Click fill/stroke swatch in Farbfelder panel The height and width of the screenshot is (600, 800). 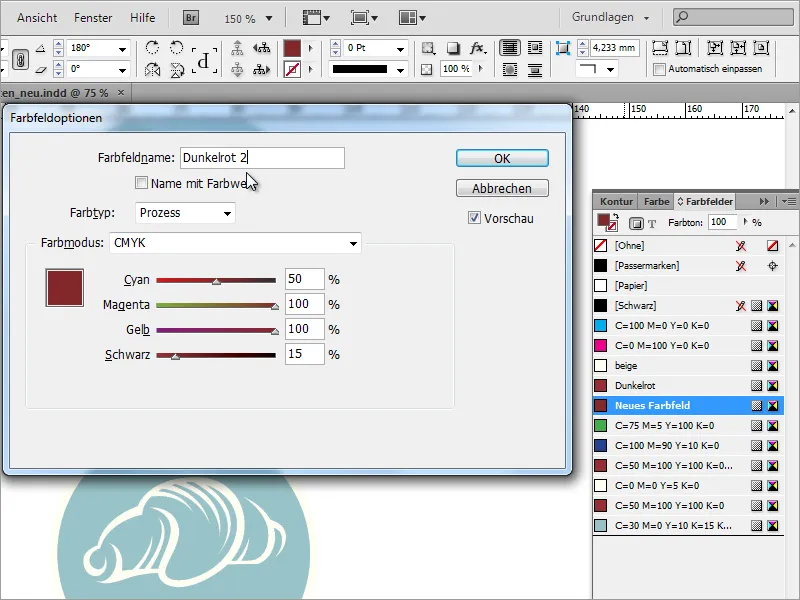click(607, 222)
